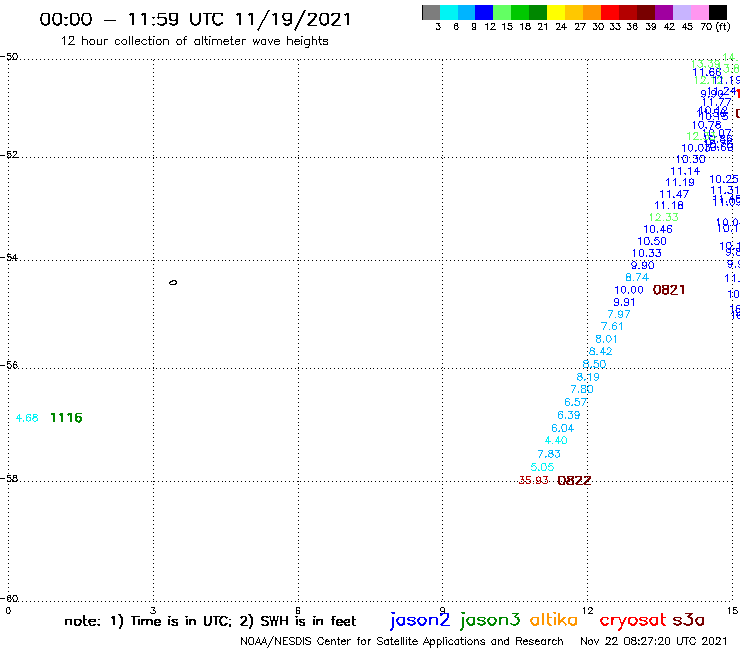Viewport: 740px width, 650px height.
Task: Click the gray swatch in the wave height legend
Action: tap(431, 12)
